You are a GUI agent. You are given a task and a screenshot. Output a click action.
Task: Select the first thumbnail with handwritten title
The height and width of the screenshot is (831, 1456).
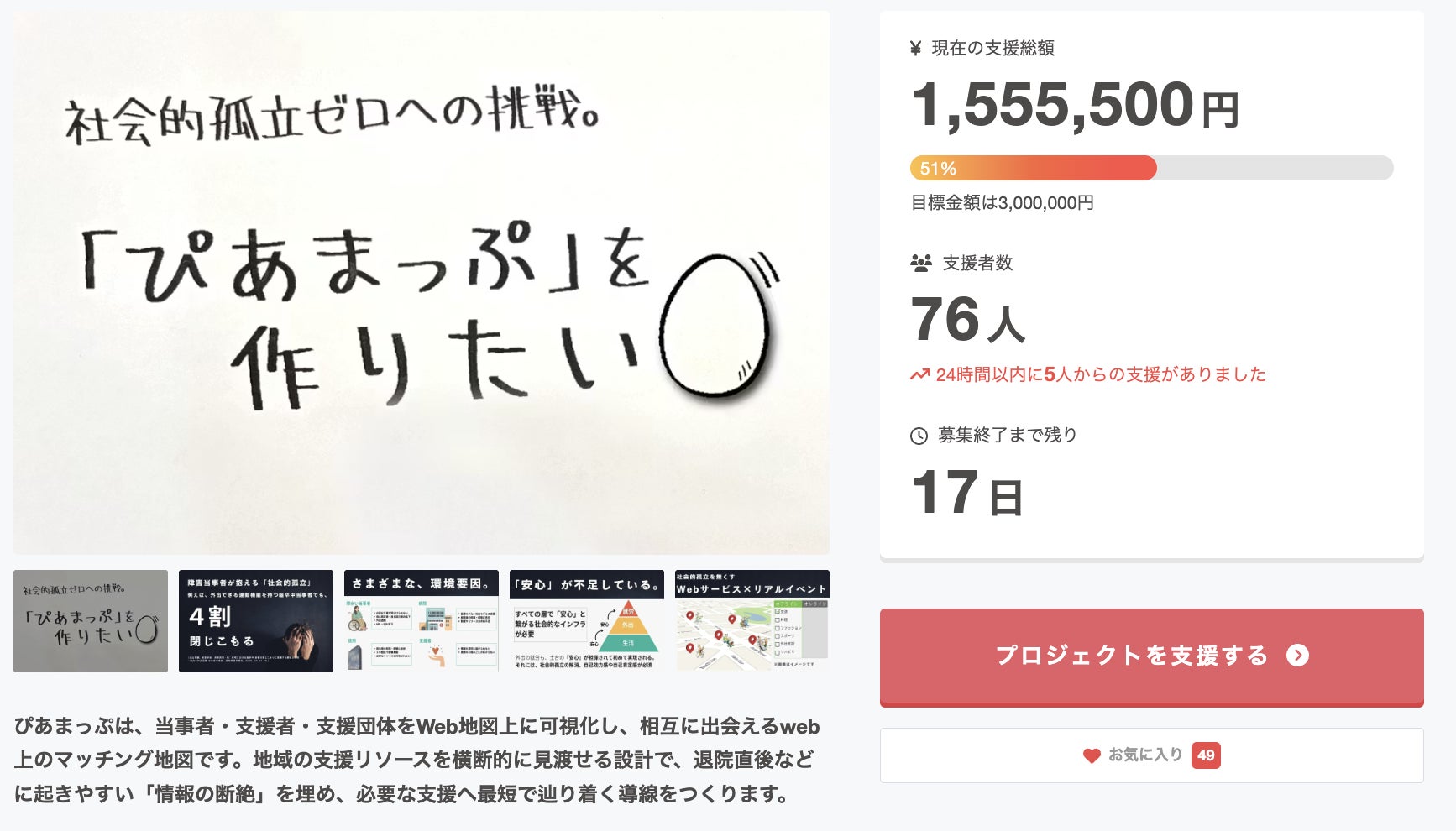91,621
